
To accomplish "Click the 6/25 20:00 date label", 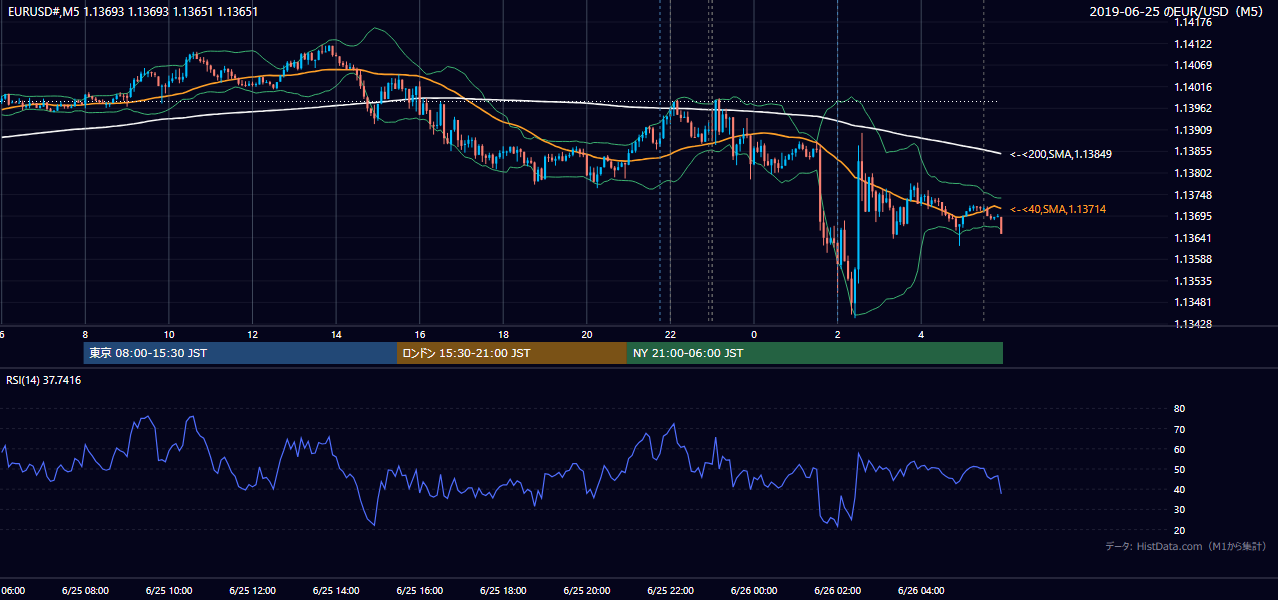I will coord(587,590).
